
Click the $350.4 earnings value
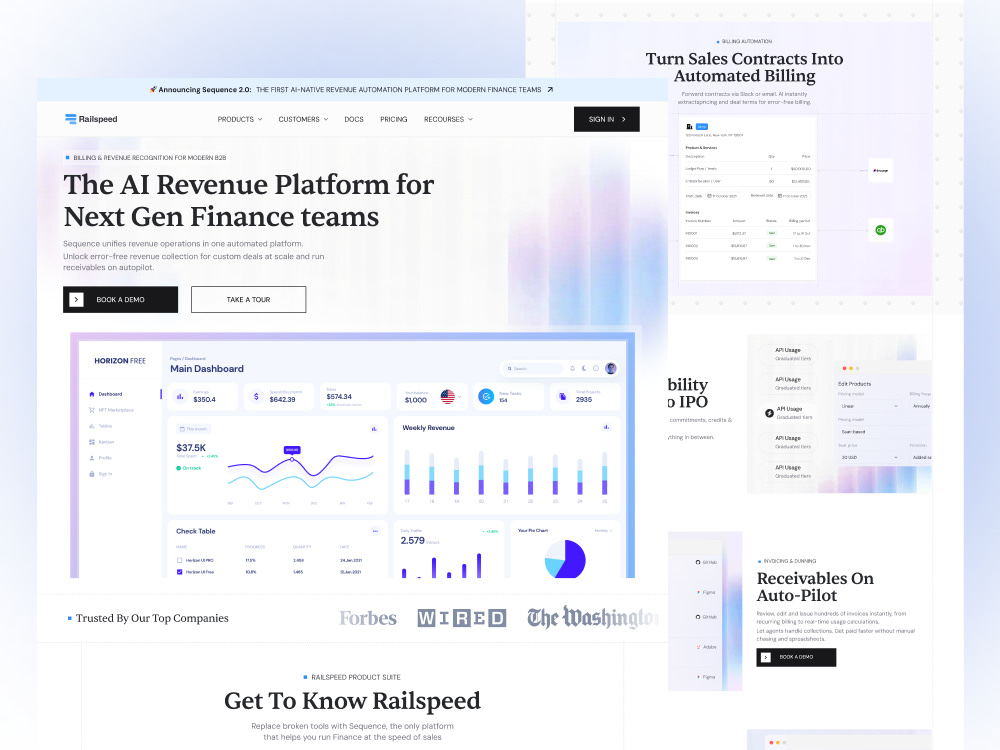pos(205,400)
